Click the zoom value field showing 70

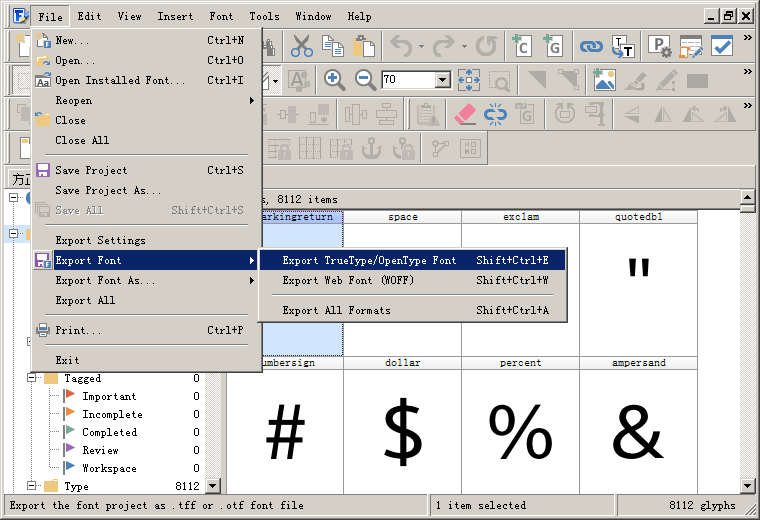pyautogui.click(x=408, y=80)
